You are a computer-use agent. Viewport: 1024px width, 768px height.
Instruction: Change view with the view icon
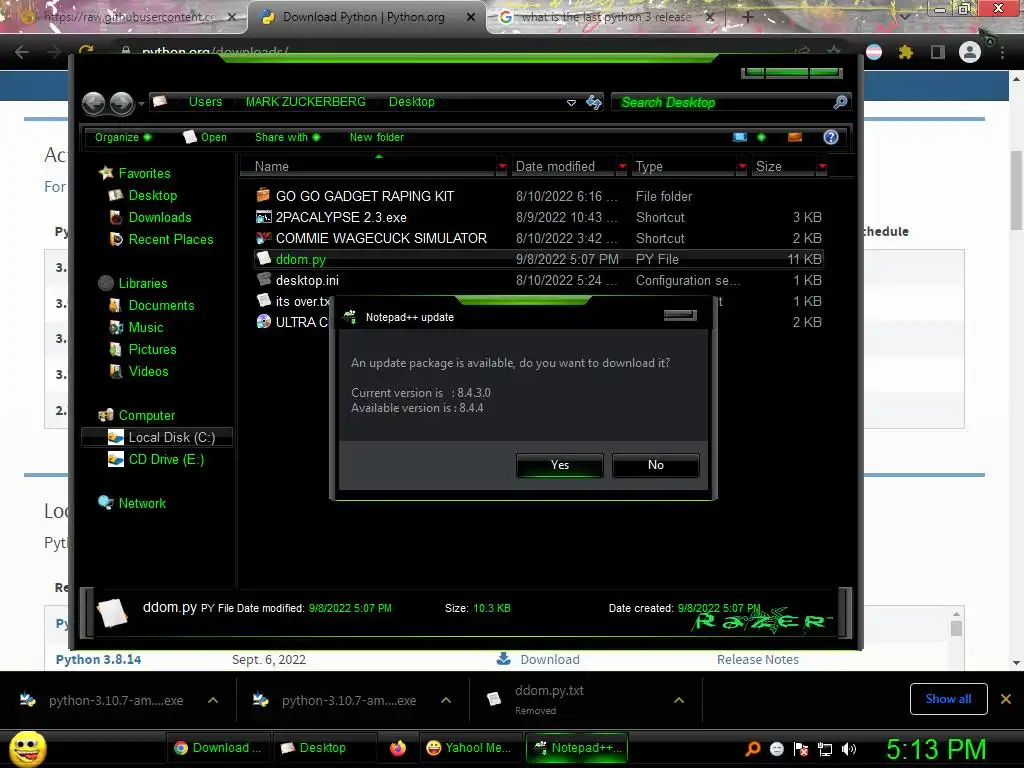(x=740, y=137)
